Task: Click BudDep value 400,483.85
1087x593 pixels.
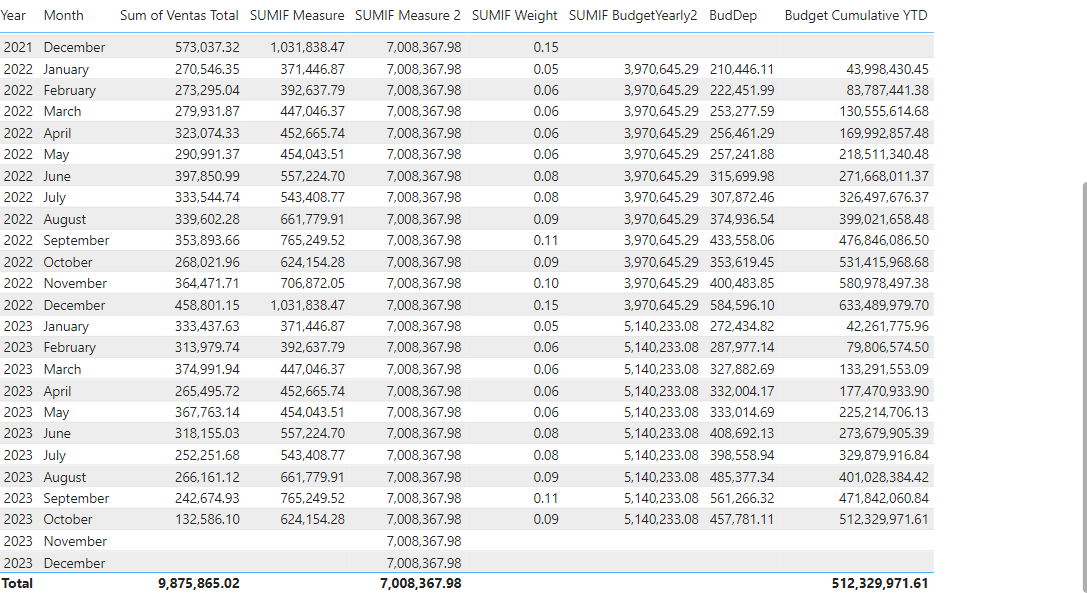Action: click(x=742, y=283)
